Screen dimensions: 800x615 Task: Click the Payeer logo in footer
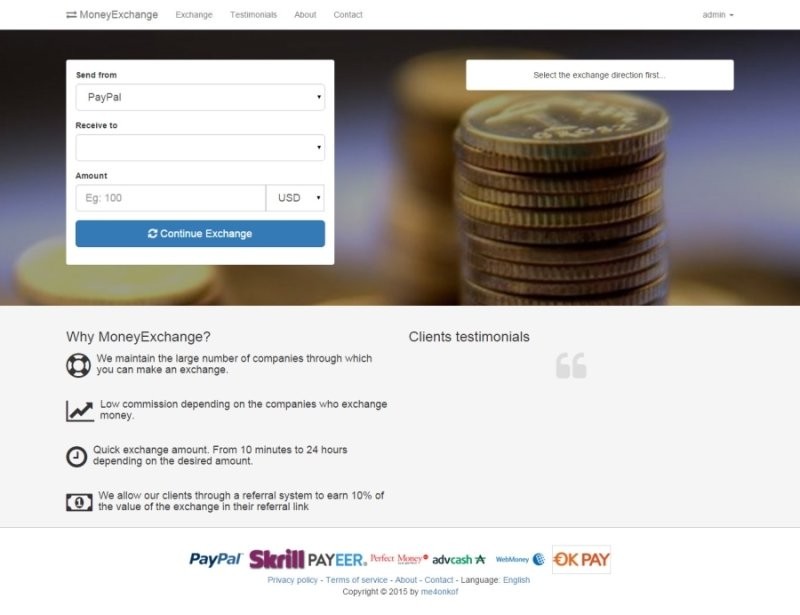tap(337, 560)
